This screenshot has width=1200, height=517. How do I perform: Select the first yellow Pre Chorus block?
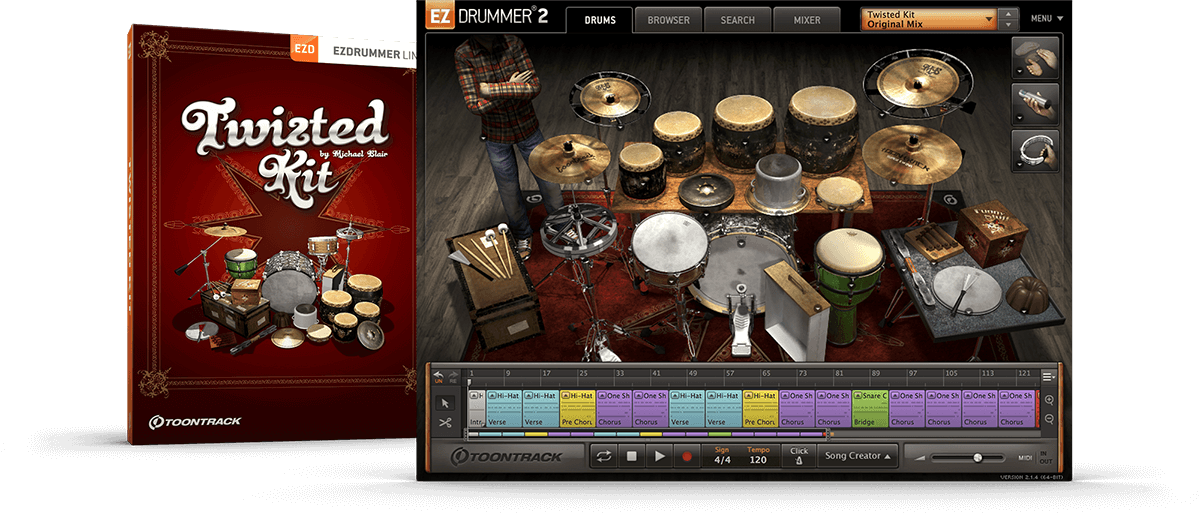coord(578,408)
